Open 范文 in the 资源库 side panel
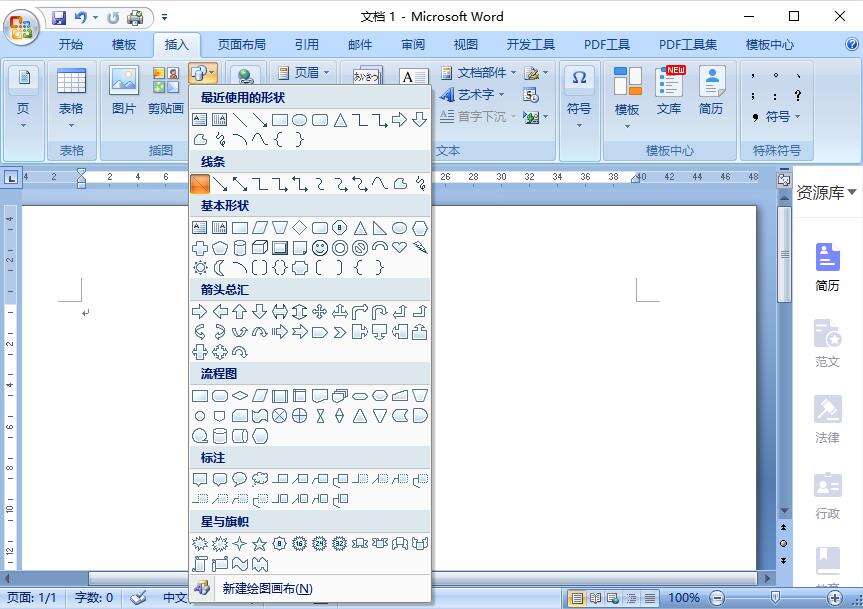The image size is (863, 609). tap(827, 343)
